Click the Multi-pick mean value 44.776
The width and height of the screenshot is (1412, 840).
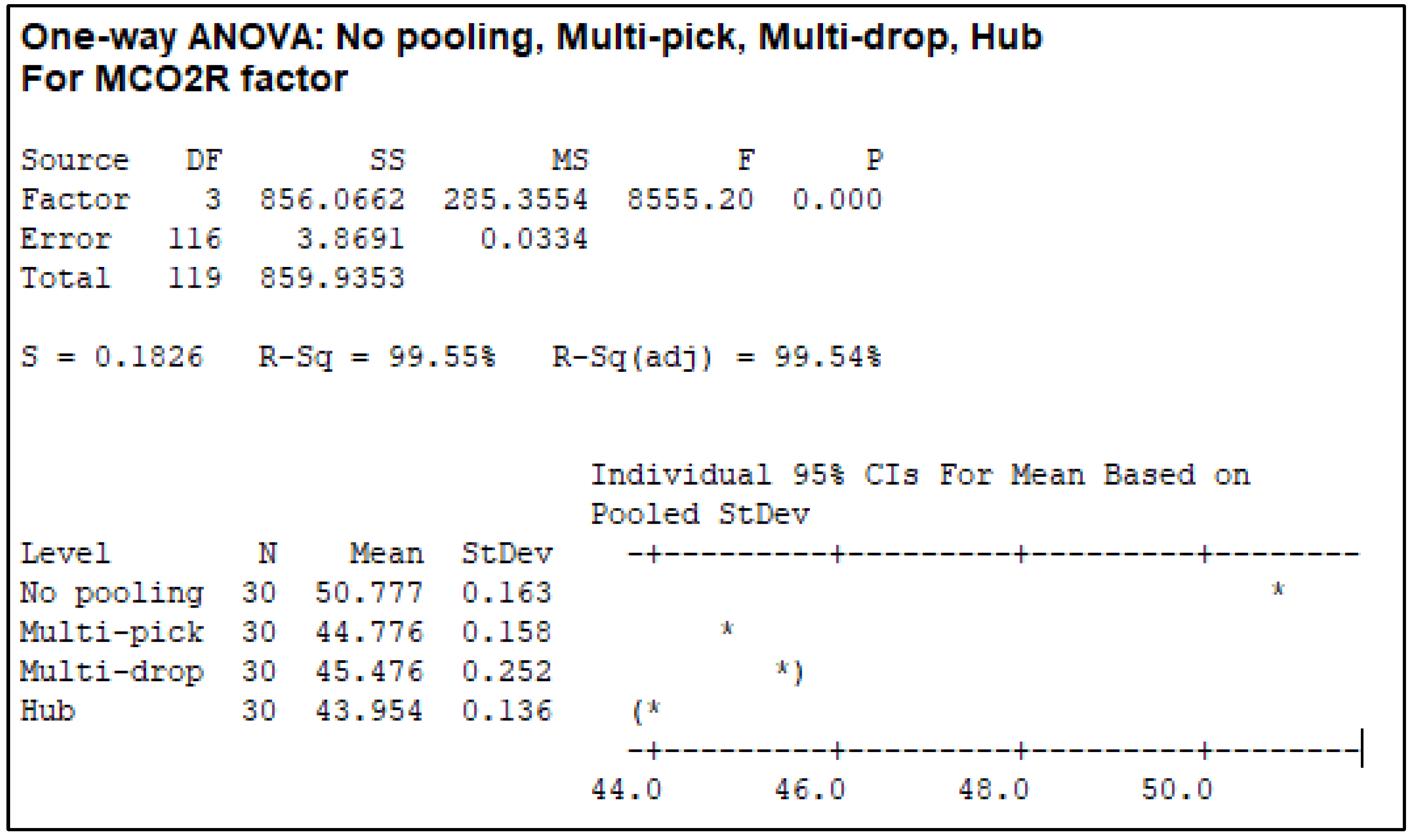coord(369,632)
